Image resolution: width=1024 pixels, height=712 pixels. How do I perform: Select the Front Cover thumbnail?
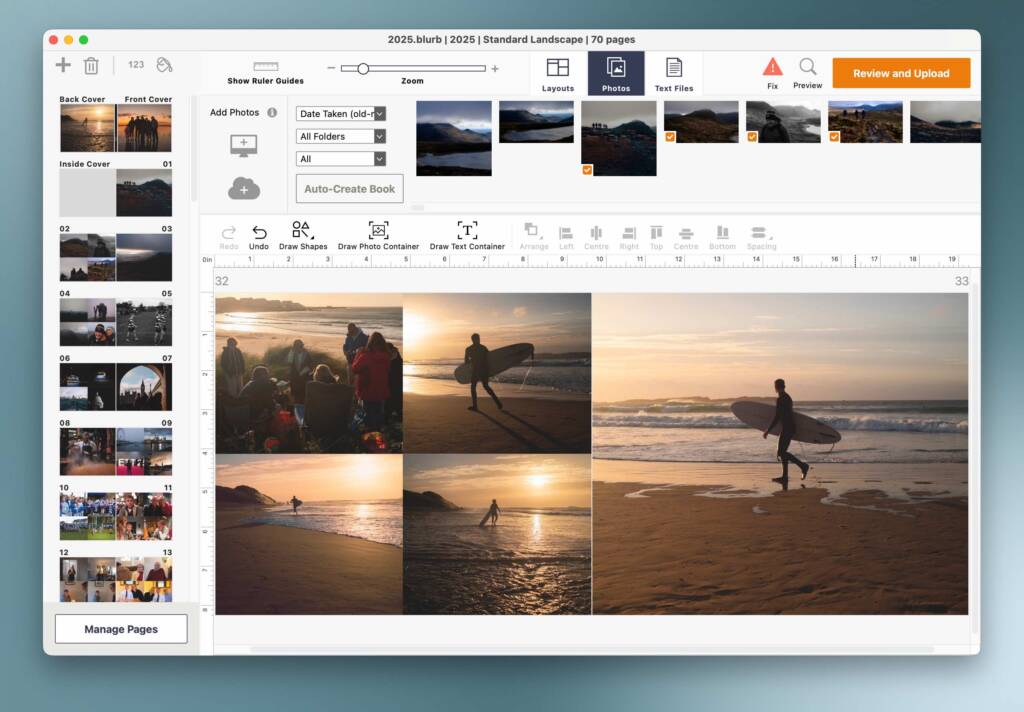144,128
